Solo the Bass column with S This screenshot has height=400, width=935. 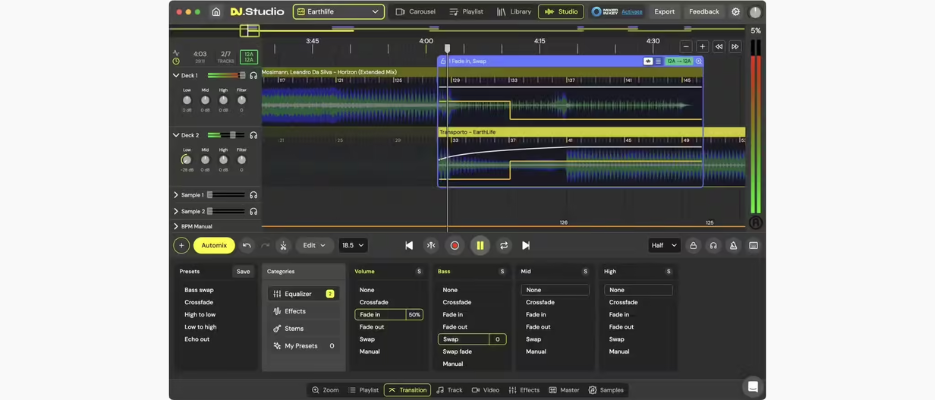pos(502,271)
